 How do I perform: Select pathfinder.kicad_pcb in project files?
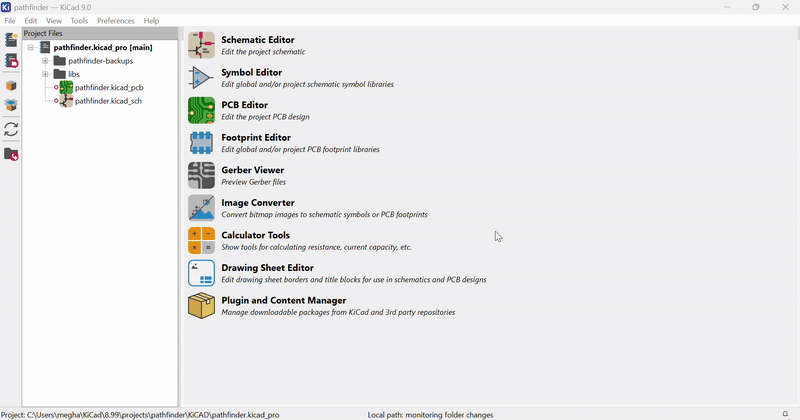click(108, 88)
